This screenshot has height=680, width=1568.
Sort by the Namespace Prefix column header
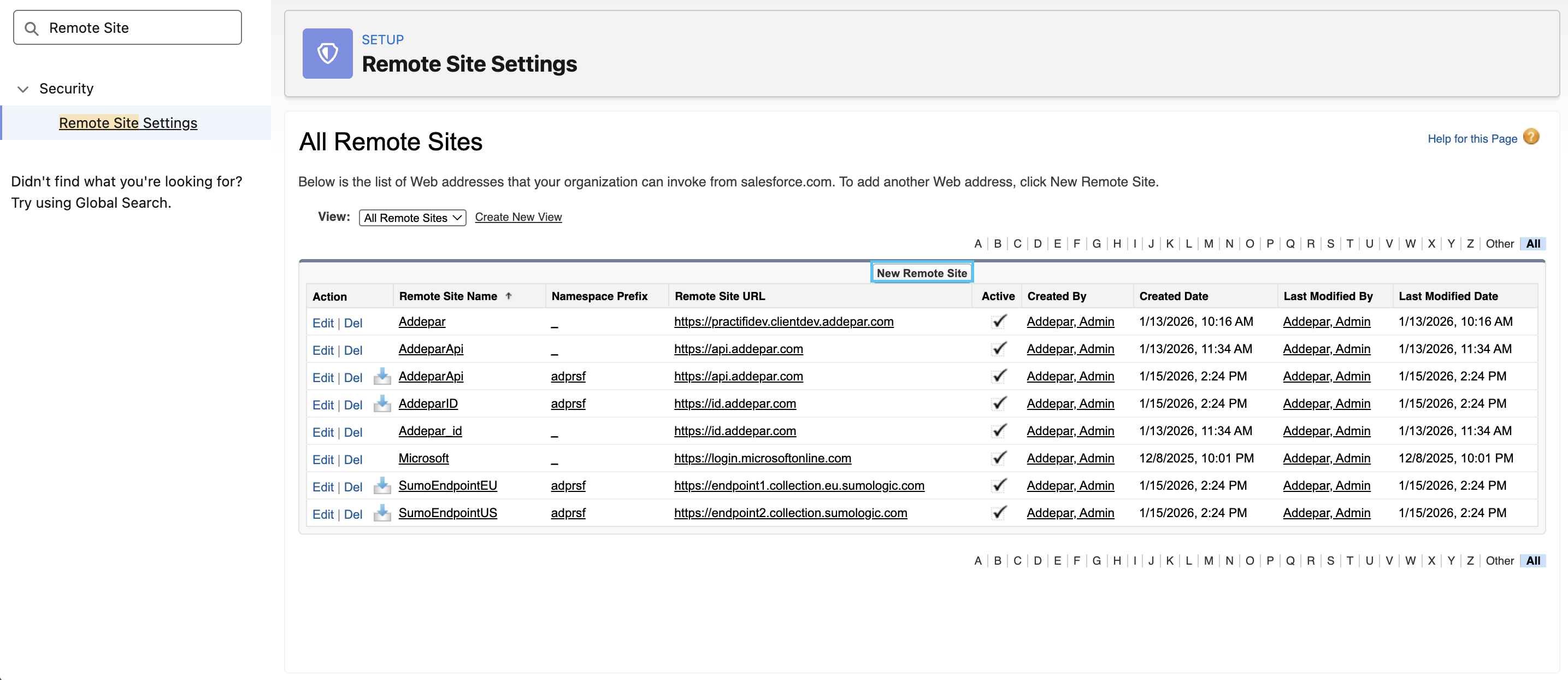click(599, 296)
